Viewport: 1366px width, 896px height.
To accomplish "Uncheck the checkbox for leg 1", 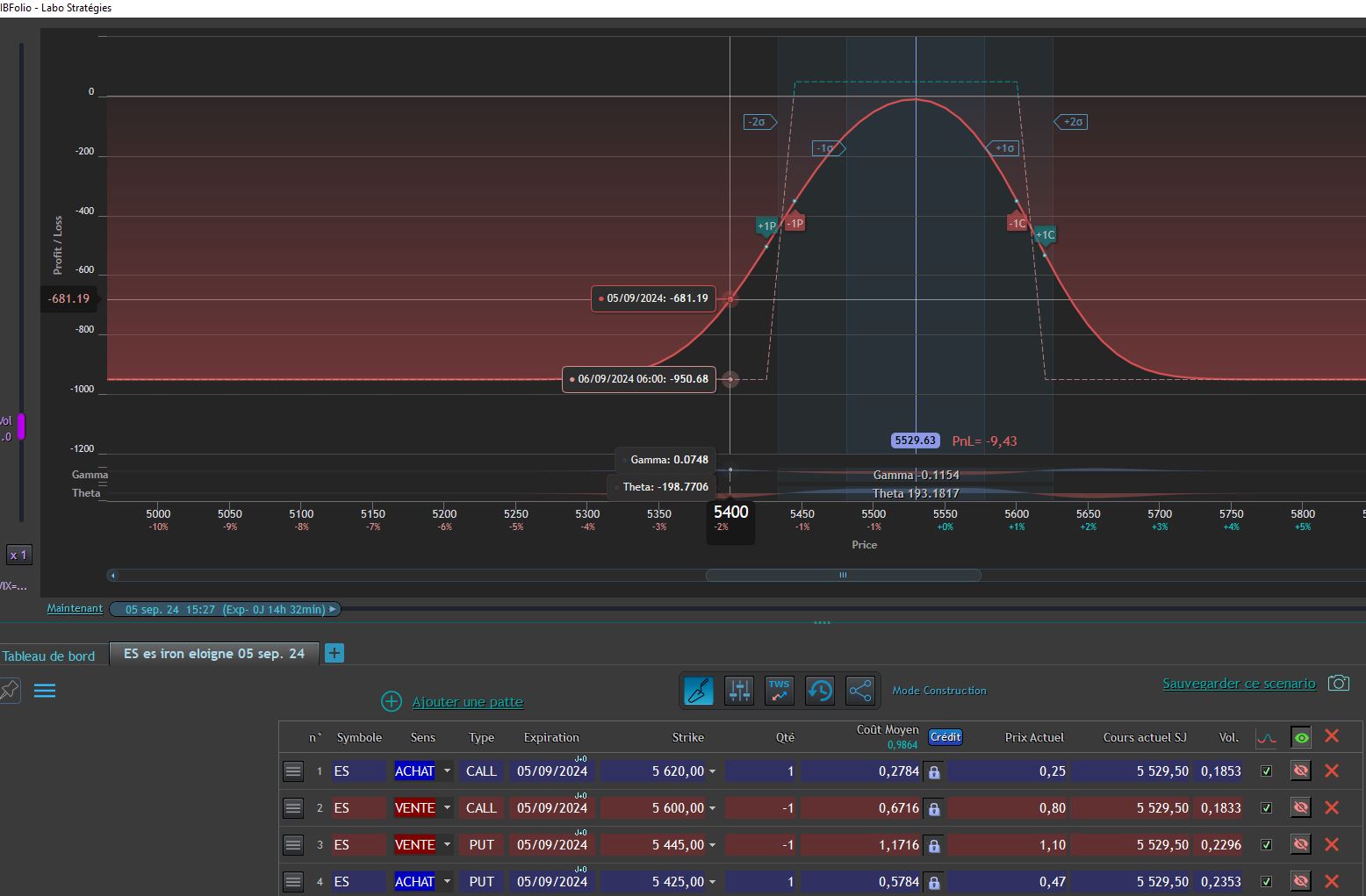I will tap(1266, 771).
